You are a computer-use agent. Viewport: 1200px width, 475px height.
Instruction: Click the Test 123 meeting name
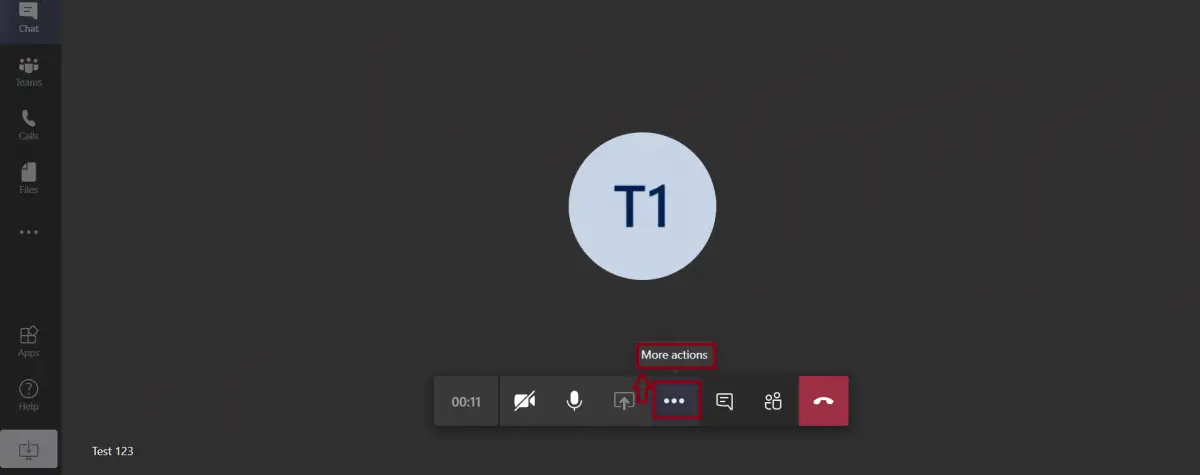coord(112,451)
